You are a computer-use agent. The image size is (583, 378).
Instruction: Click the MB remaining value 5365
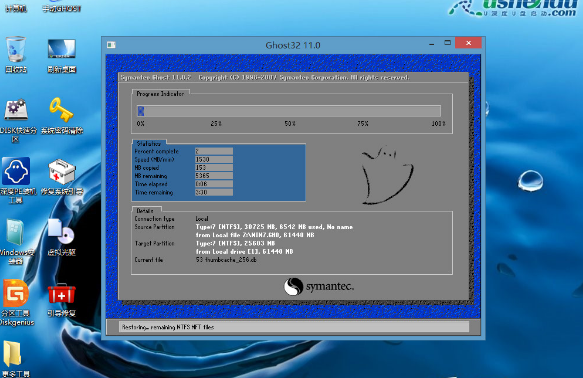click(214, 176)
